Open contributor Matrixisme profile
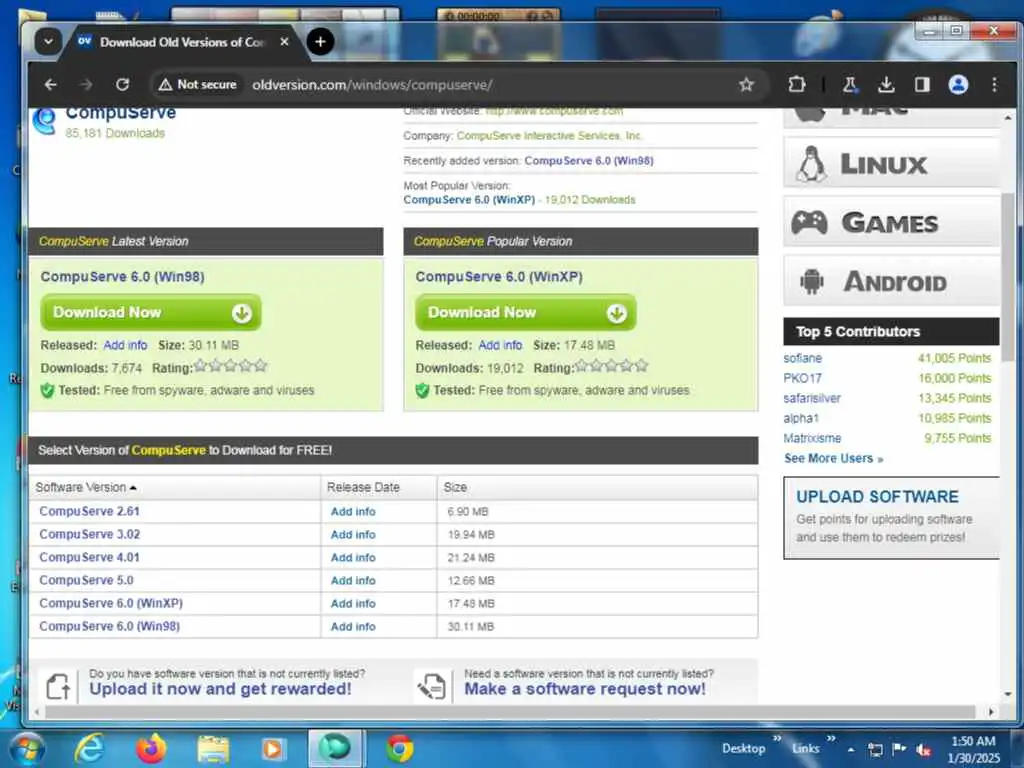Image resolution: width=1024 pixels, height=768 pixels. tap(812, 438)
